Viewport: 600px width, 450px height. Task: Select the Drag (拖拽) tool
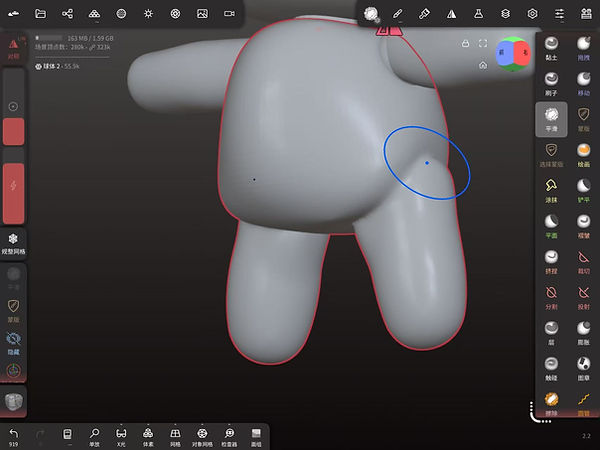coord(583,48)
